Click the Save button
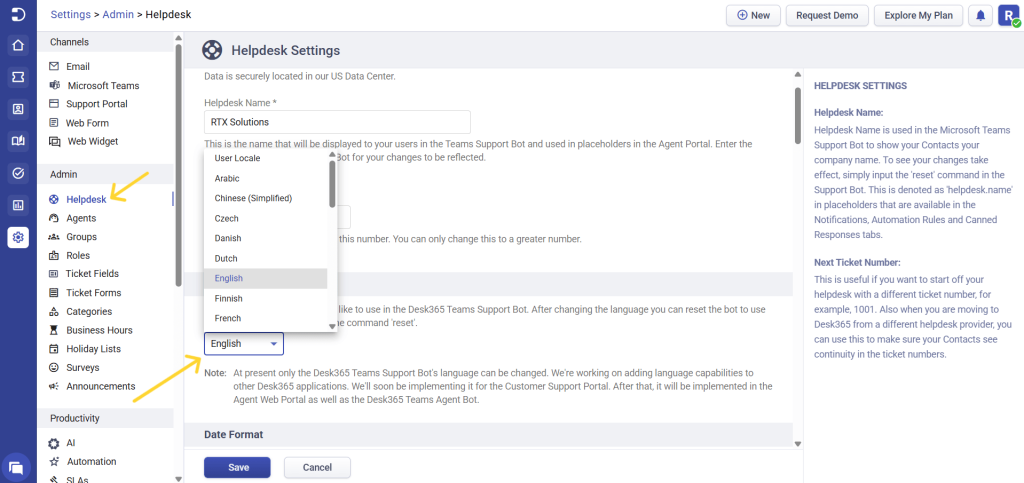 238,467
